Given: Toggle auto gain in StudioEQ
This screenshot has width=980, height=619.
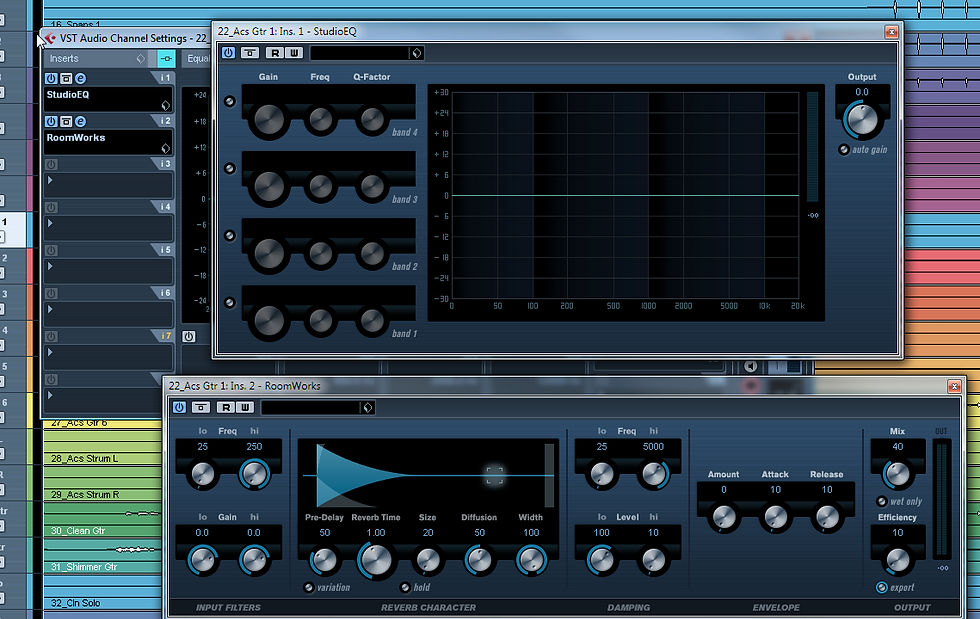Looking at the screenshot, I should [844, 149].
